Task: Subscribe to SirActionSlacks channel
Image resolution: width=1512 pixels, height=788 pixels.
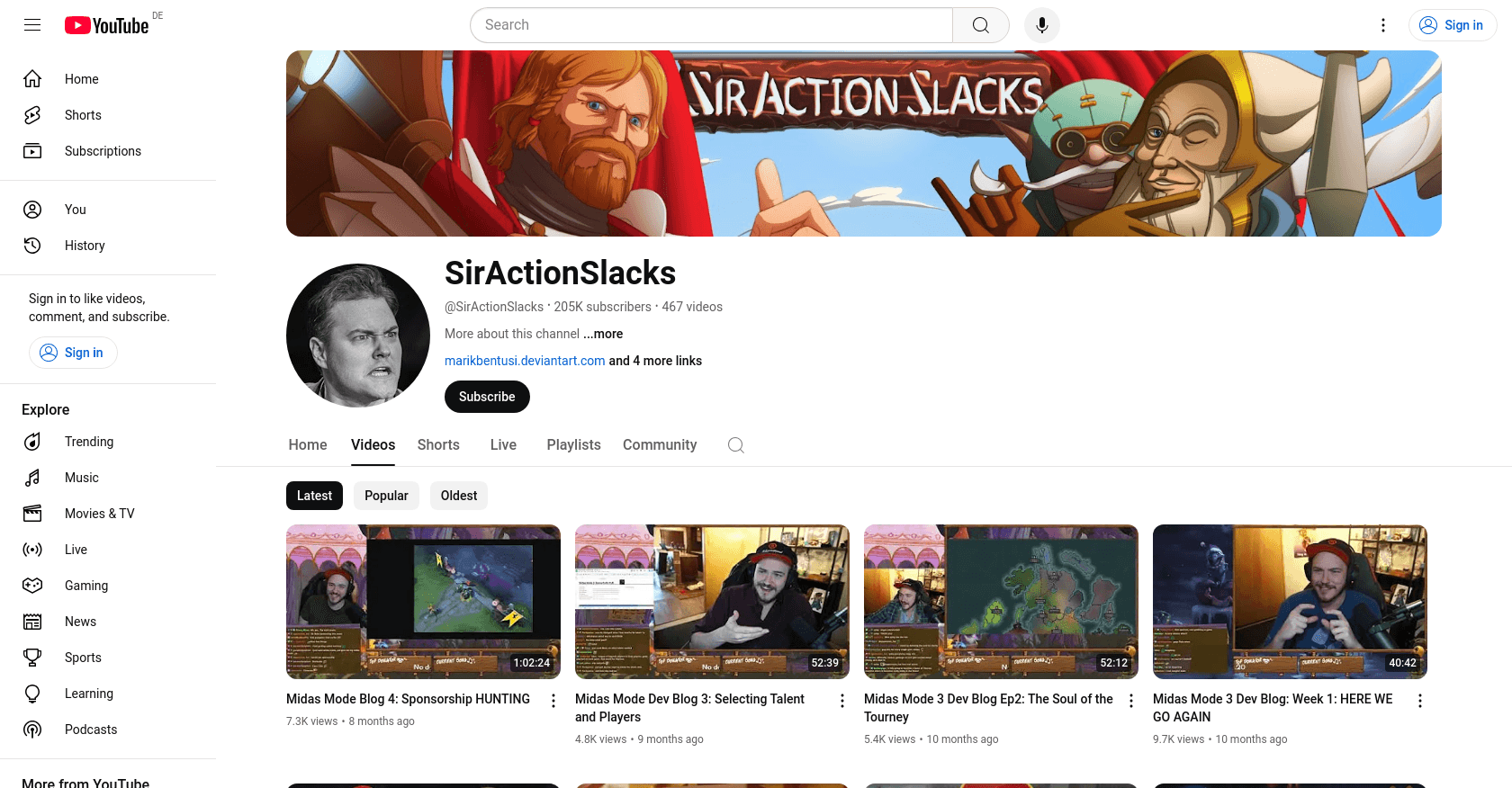Action: click(487, 397)
